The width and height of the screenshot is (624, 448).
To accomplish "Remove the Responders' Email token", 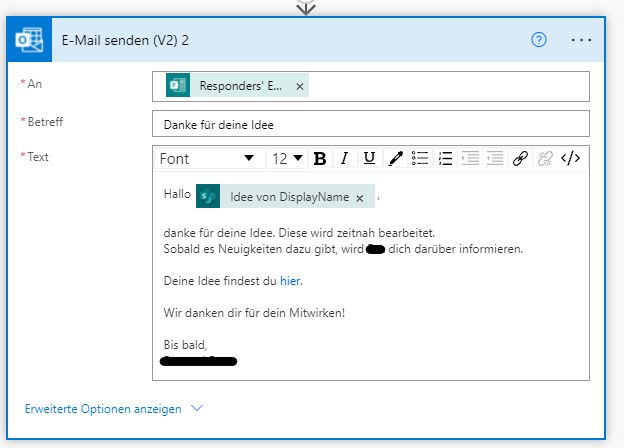I will [299, 87].
